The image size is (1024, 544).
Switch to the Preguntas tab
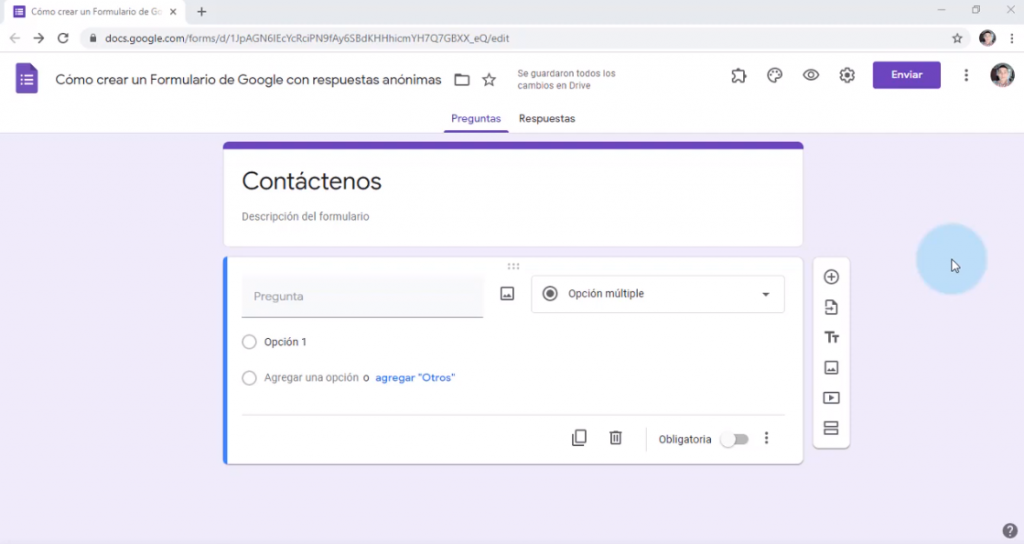[476, 118]
